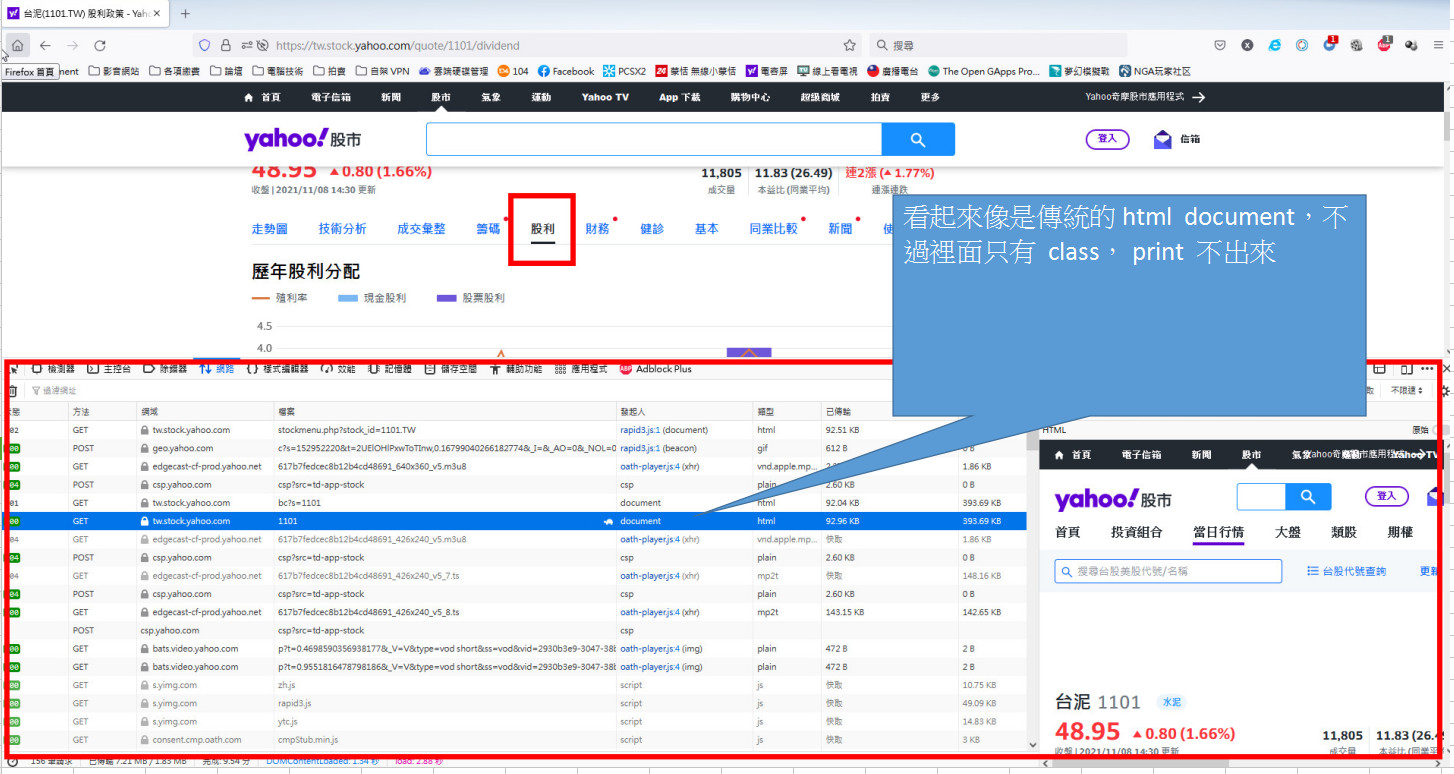
Task: Switch to the 同業比較 stock tab
Action: click(x=774, y=229)
